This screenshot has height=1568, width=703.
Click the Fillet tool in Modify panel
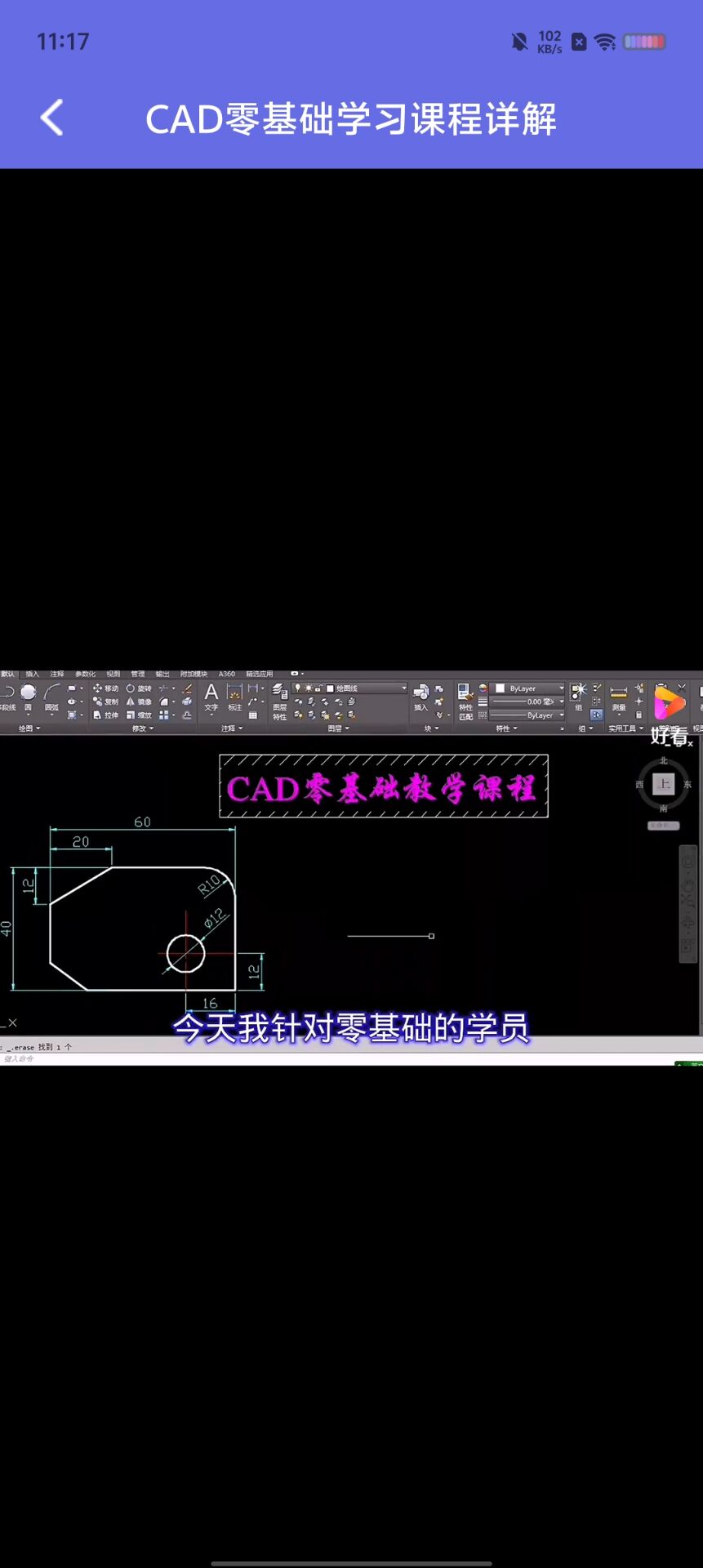click(164, 702)
